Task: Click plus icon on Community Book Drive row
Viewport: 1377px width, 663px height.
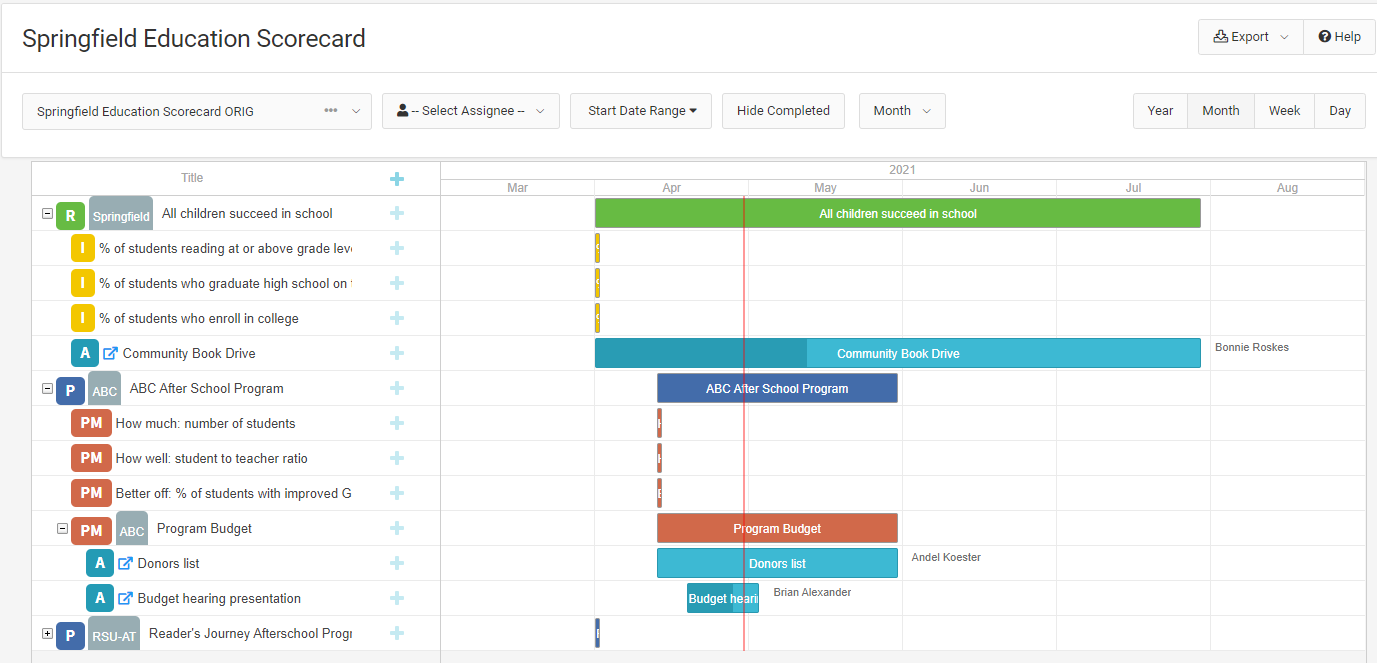Action: [397, 353]
